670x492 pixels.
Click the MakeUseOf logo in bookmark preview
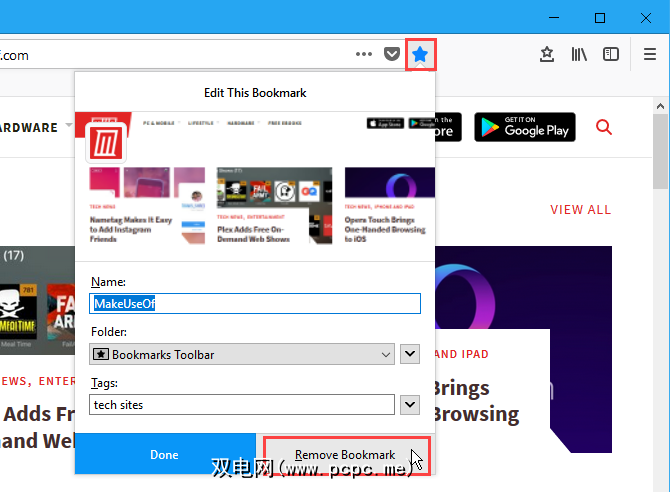click(106, 143)
